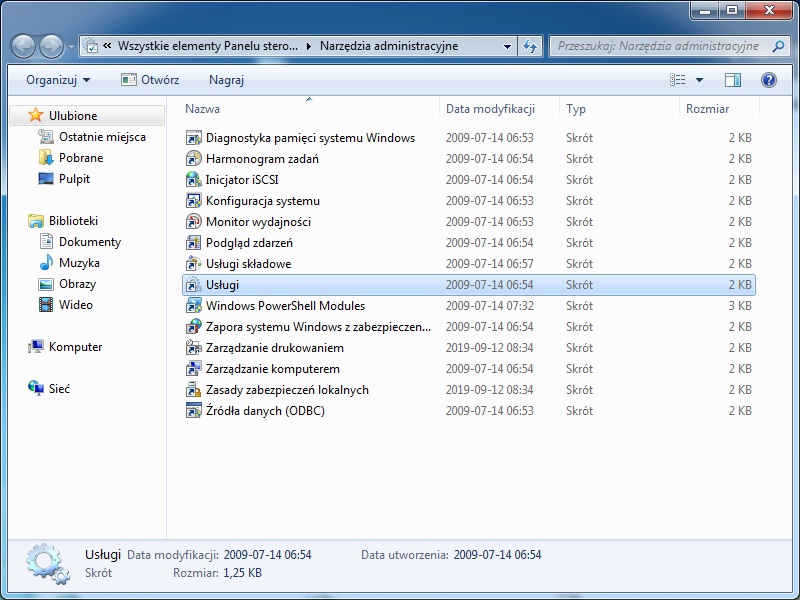Click the breadcrumb arrow after Wszystkie elementy Panelu
Image resolution: width=800 pixels, height=600 pixels.
(x=309, y=46)
